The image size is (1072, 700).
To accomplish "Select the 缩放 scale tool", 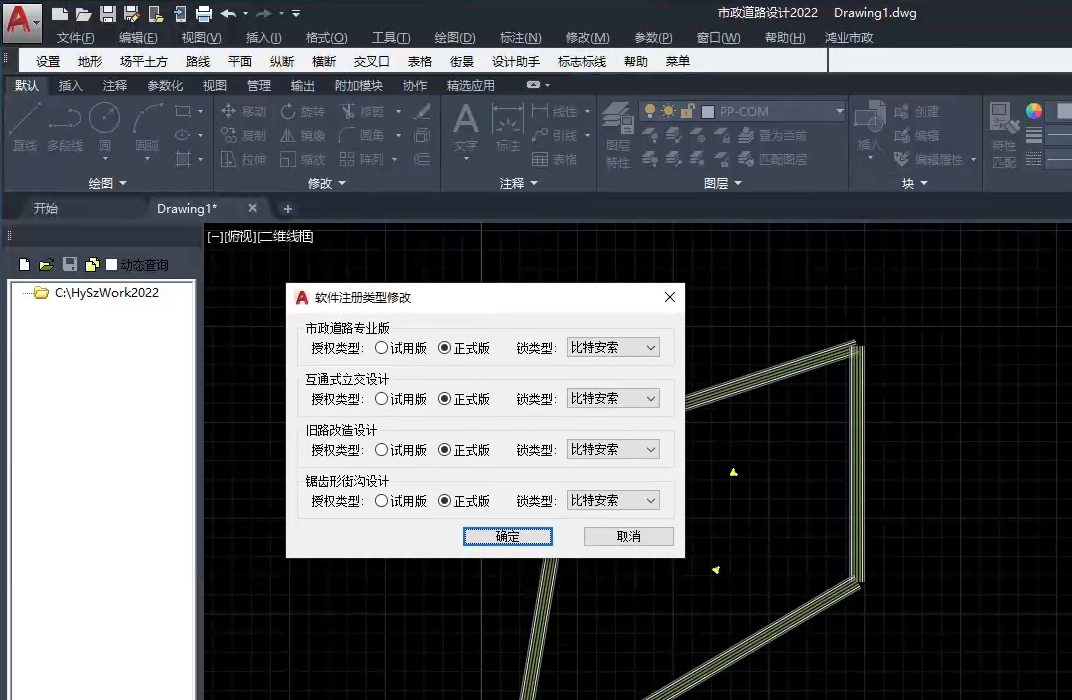I will tap(302, 159).
